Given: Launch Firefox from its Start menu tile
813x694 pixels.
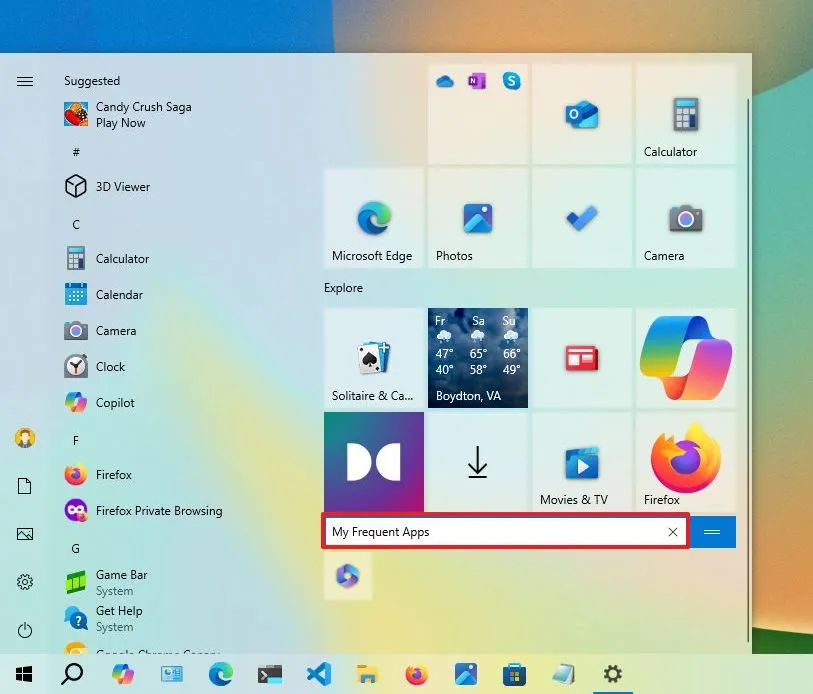Looking at the screenshot, I should [686, 460].
